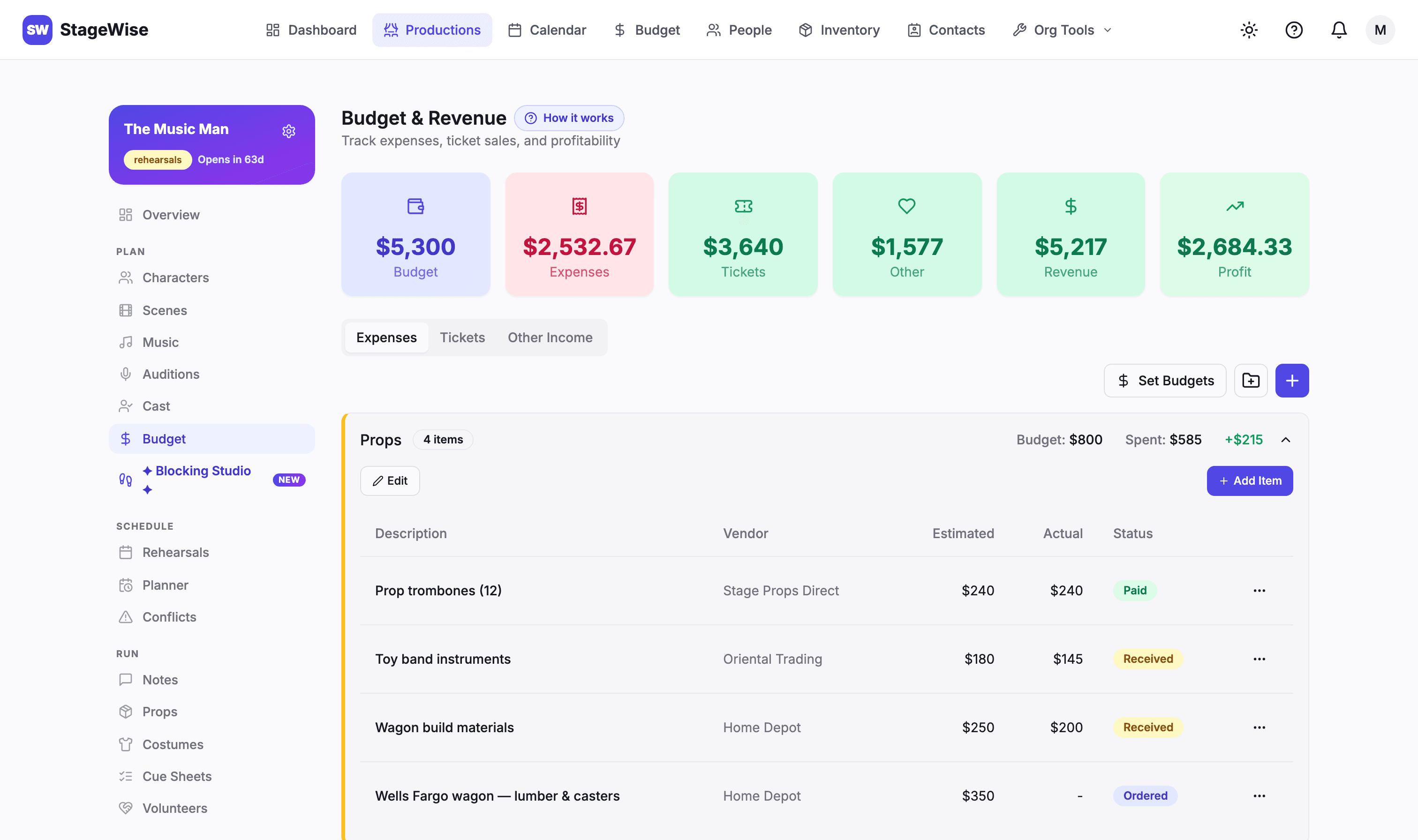Switch to the Other Income tab
This screenshot has height=840, width=1418.
pyautogui.click(x=550, y=337)
